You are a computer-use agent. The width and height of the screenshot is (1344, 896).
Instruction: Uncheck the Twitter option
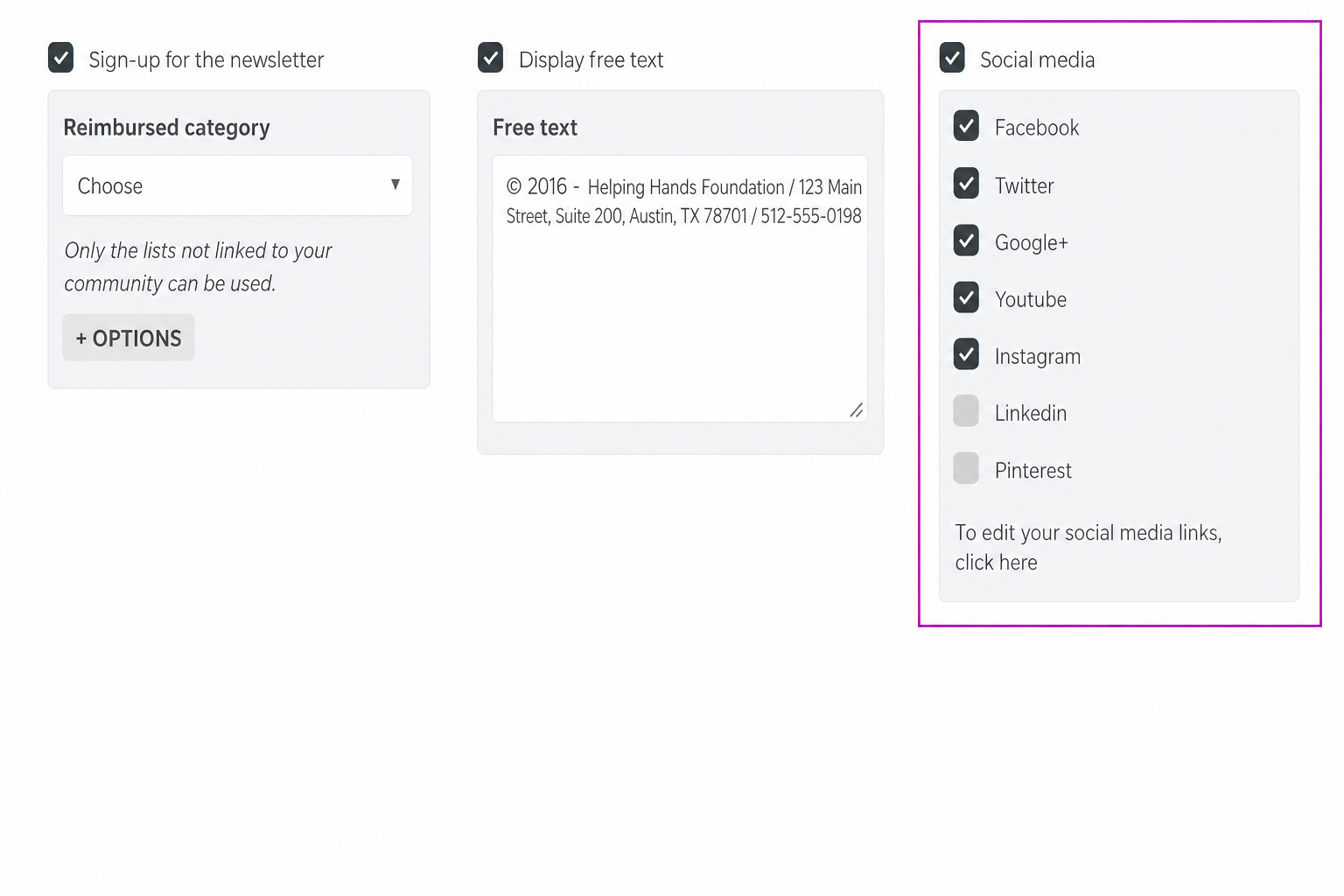[966, 184]
